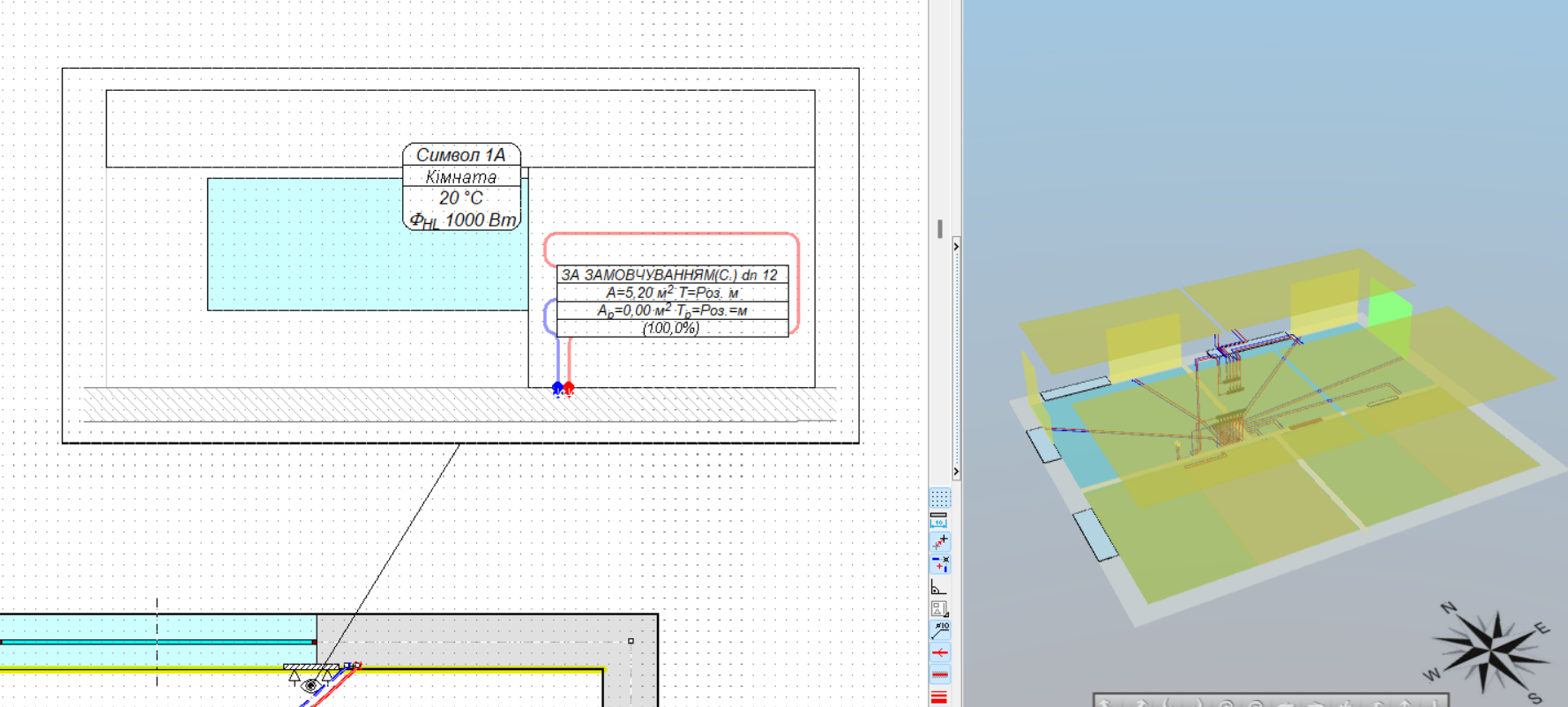
Task: Select the 'Символ 1А' room label
Action: pos(461,155)
